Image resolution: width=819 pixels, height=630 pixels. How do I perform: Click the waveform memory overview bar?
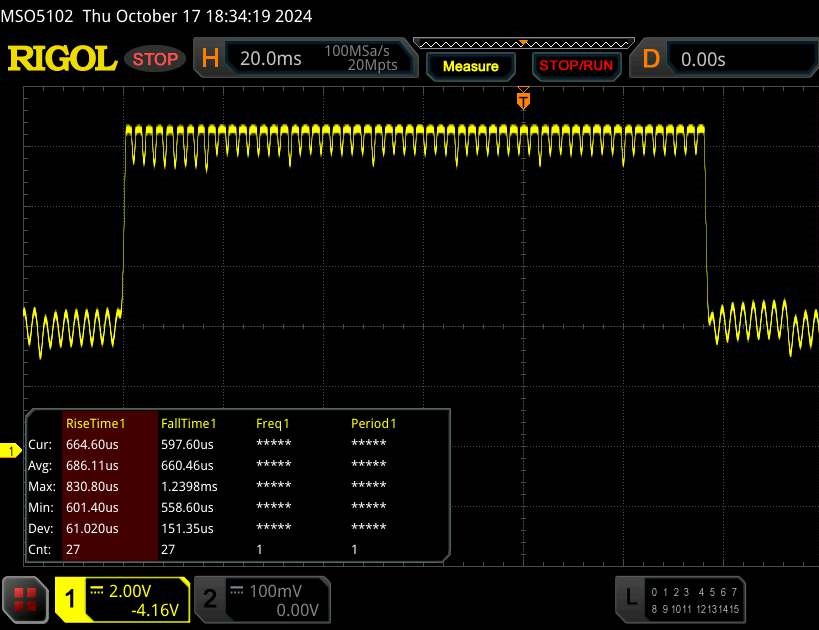point(522,44)
